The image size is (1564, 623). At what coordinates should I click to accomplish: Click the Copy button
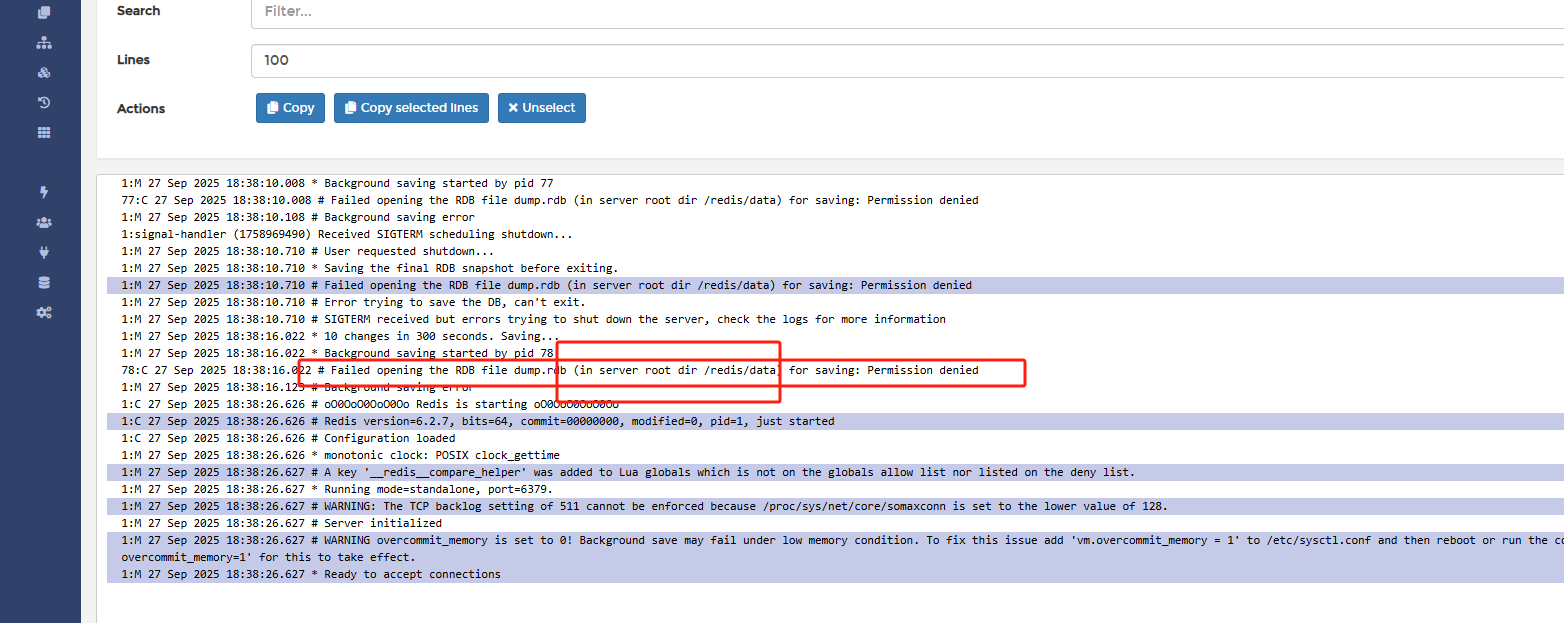(x=290, y=108)
